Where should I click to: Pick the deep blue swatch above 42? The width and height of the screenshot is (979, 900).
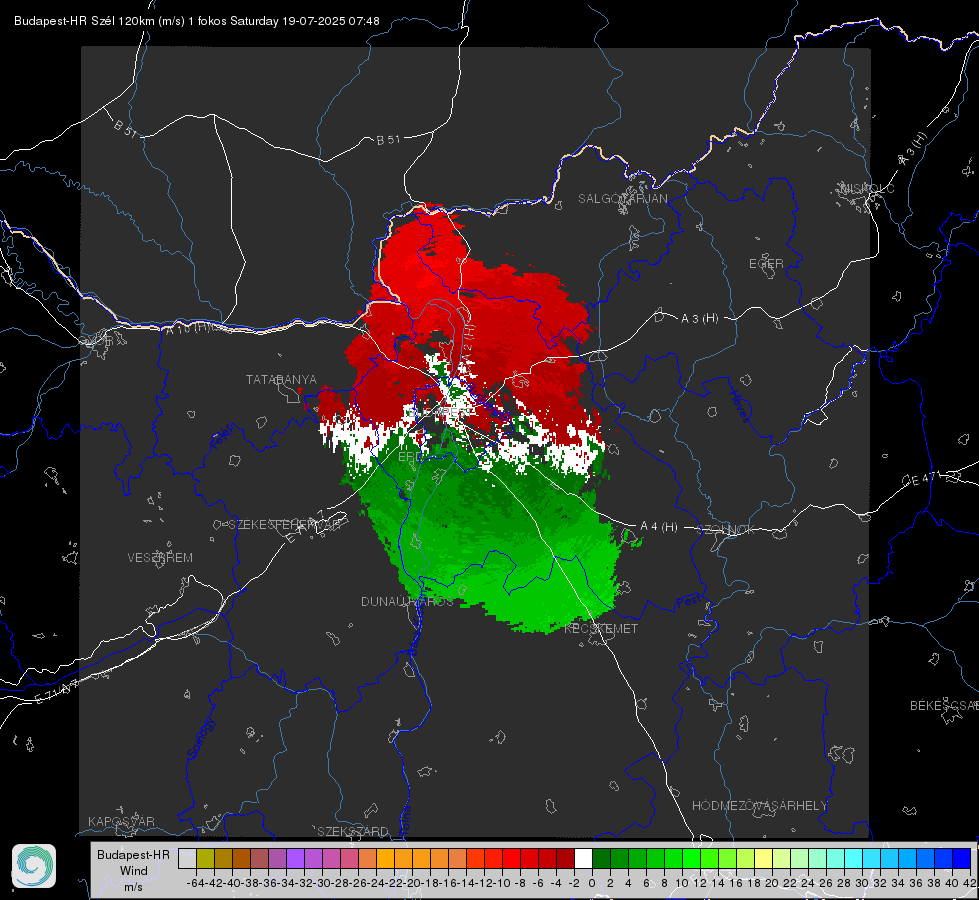[962, 858]
